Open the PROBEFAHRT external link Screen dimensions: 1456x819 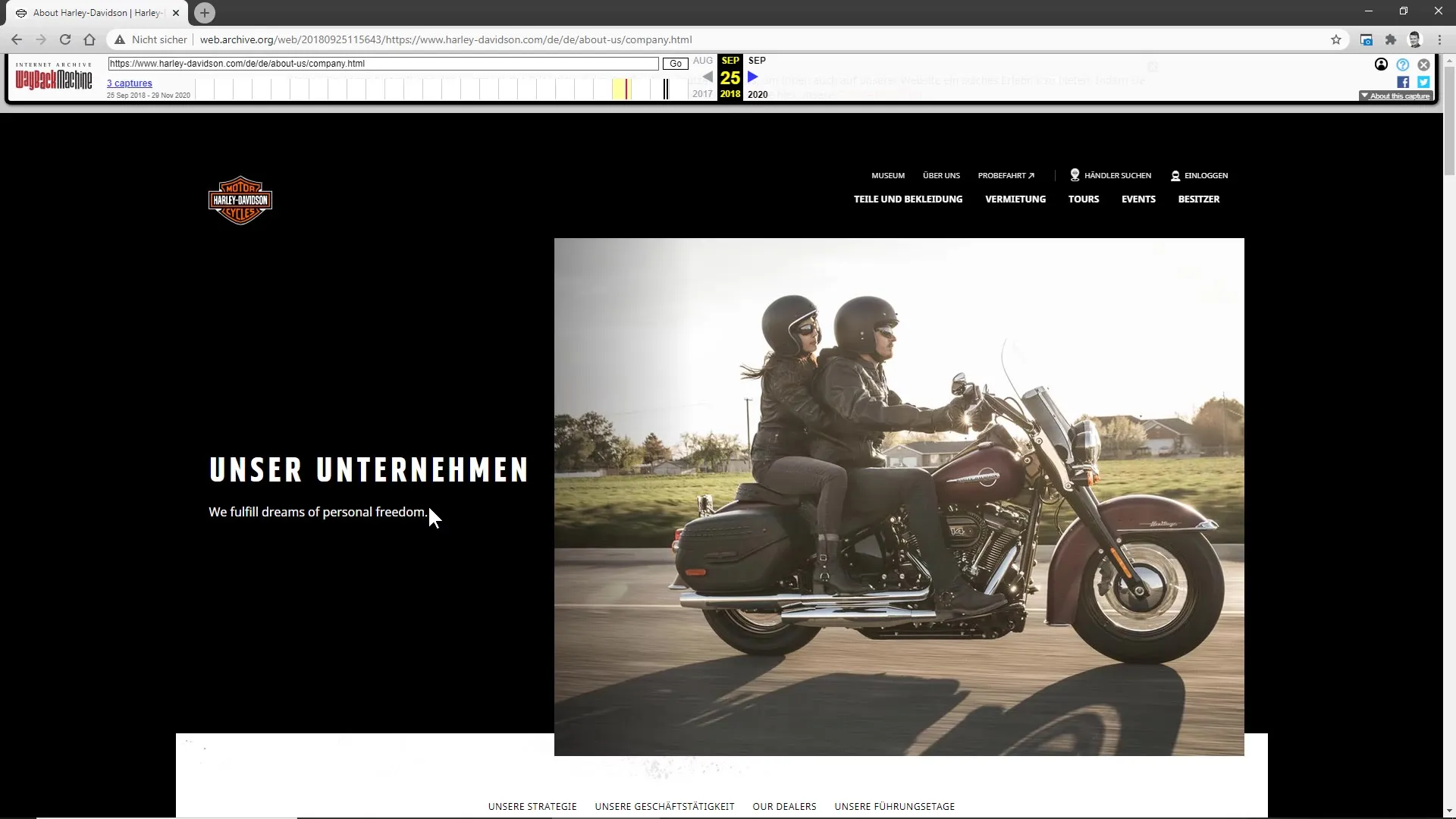(1006, 175)
